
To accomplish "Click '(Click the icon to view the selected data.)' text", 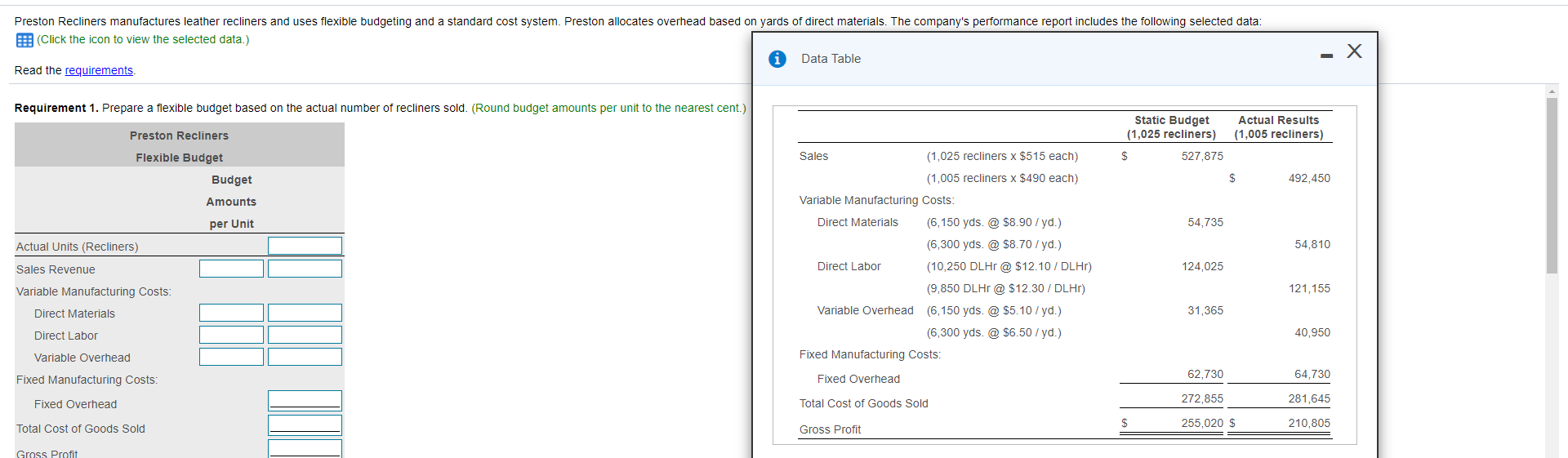I will point(143,39).
